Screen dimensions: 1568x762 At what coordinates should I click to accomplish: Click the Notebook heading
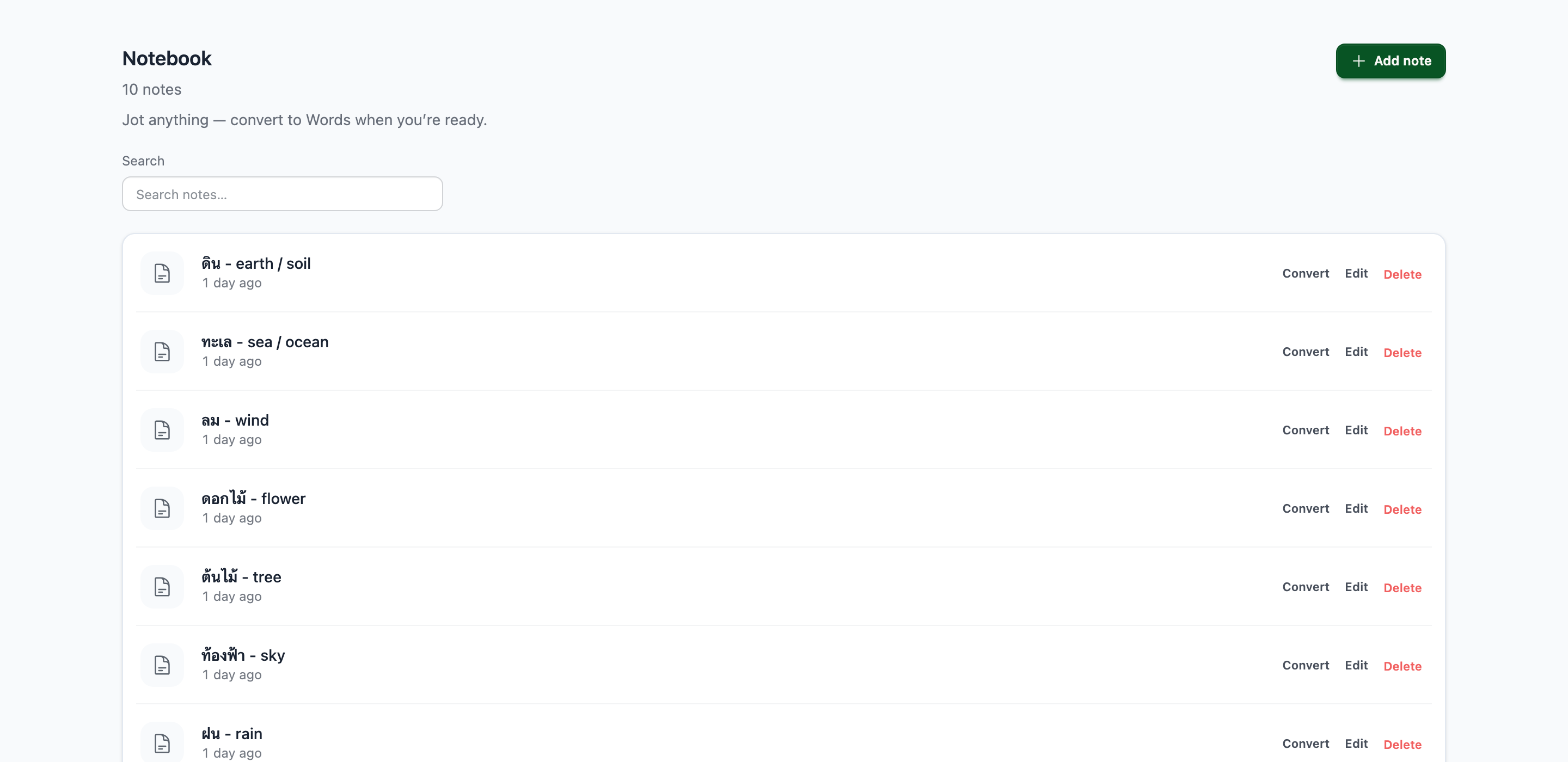coord(167,58)
